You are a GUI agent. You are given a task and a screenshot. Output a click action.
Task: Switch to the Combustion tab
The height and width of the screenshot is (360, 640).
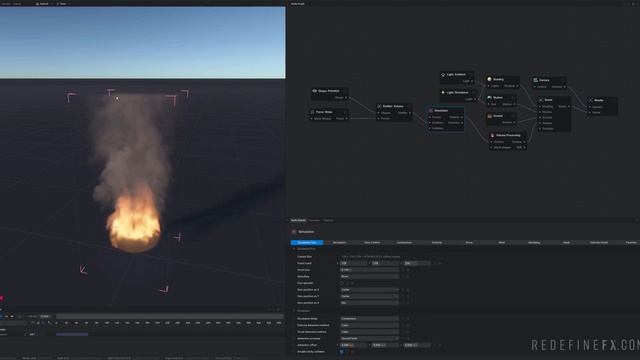[x=404, y=242]
